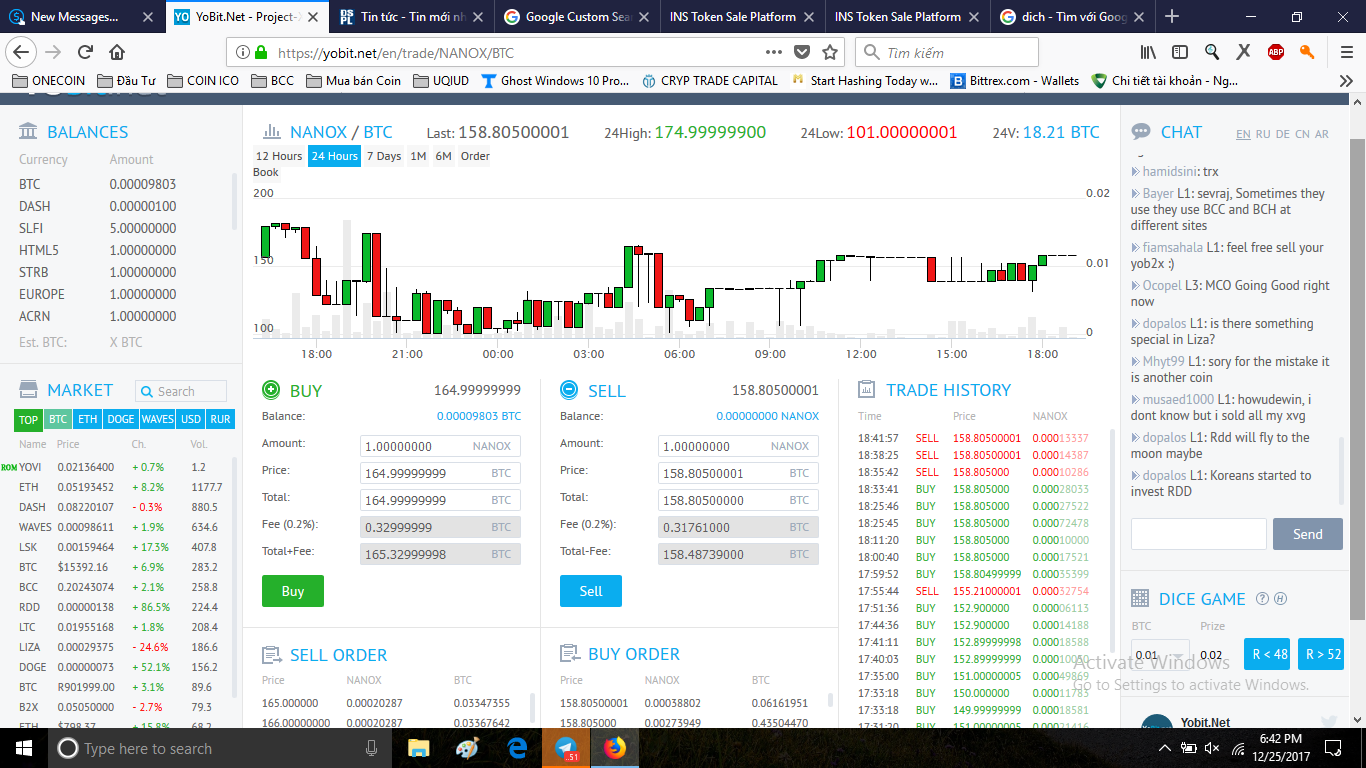This screenshot has height=768, width=1366.
Task: Click the CHAT speech bubble icon
Action: pos(1141,132)
